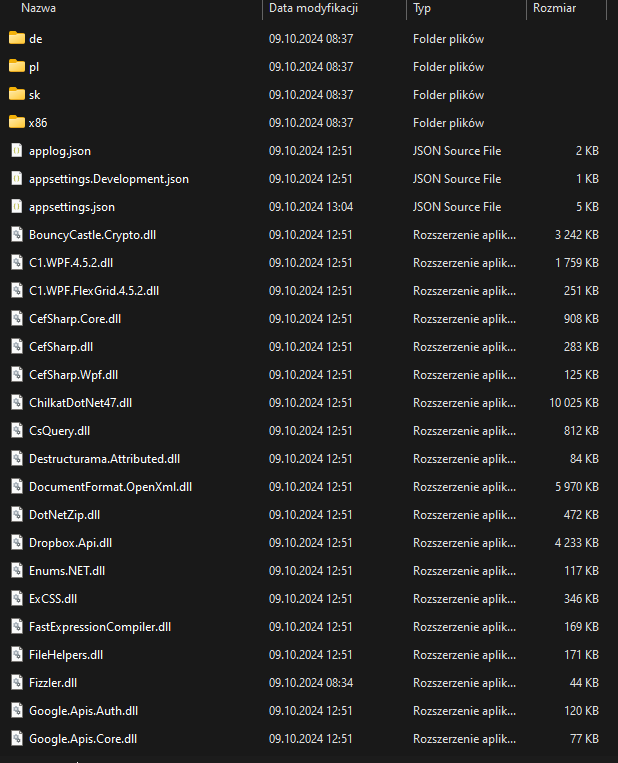The image size is (618, 763).
Task: Click the appsettings.Development.json file icon
Action: click(x=17, y=179)
